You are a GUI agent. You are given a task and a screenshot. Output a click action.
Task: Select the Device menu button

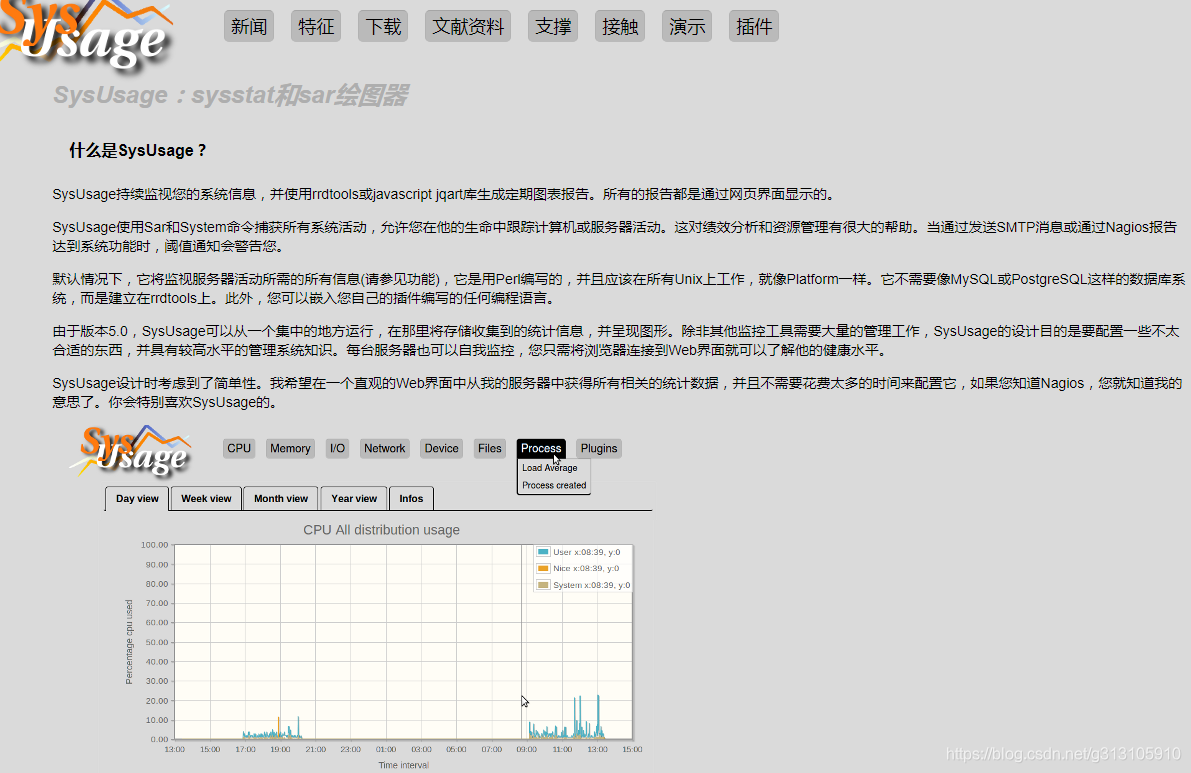(x=441, y=449)
